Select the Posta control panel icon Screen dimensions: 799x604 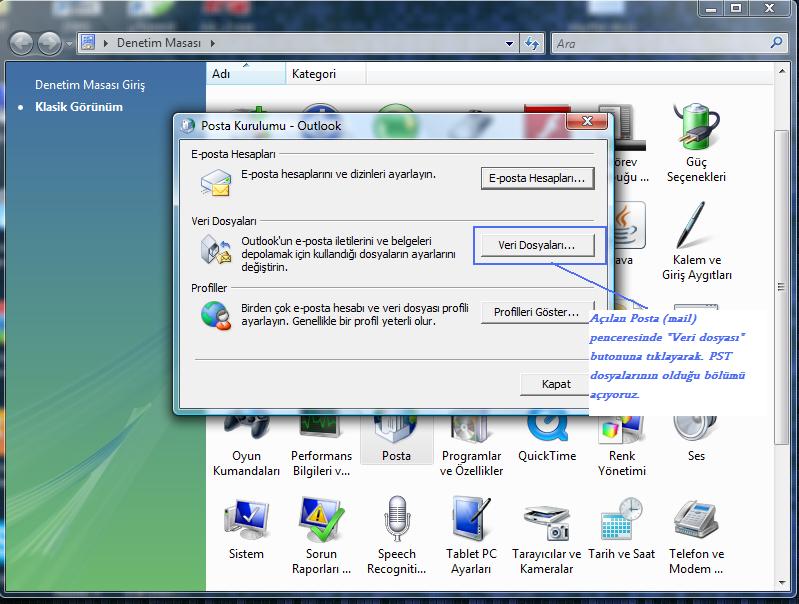pyautogui.click(x=396, y=441)
